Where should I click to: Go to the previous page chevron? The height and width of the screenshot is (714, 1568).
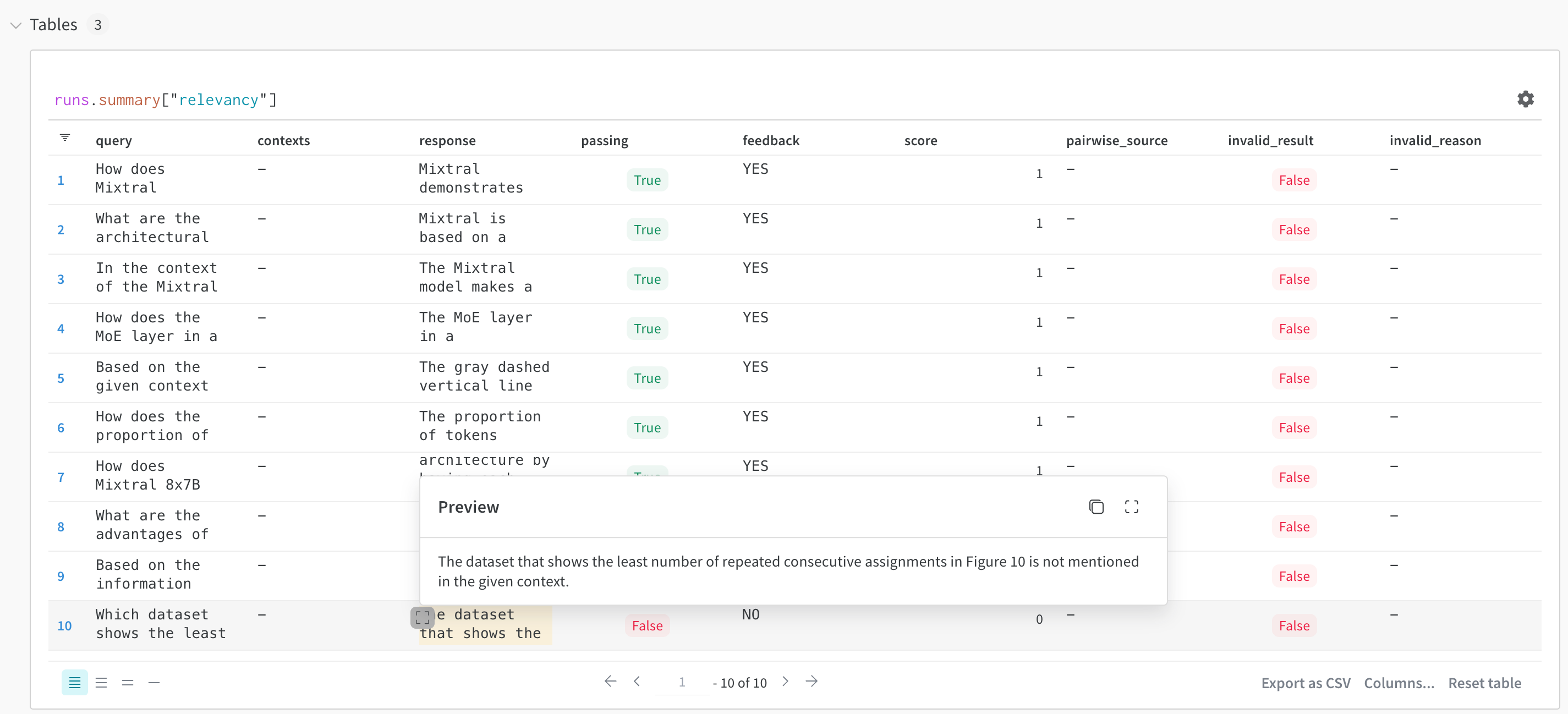click(x=637, y=681)
